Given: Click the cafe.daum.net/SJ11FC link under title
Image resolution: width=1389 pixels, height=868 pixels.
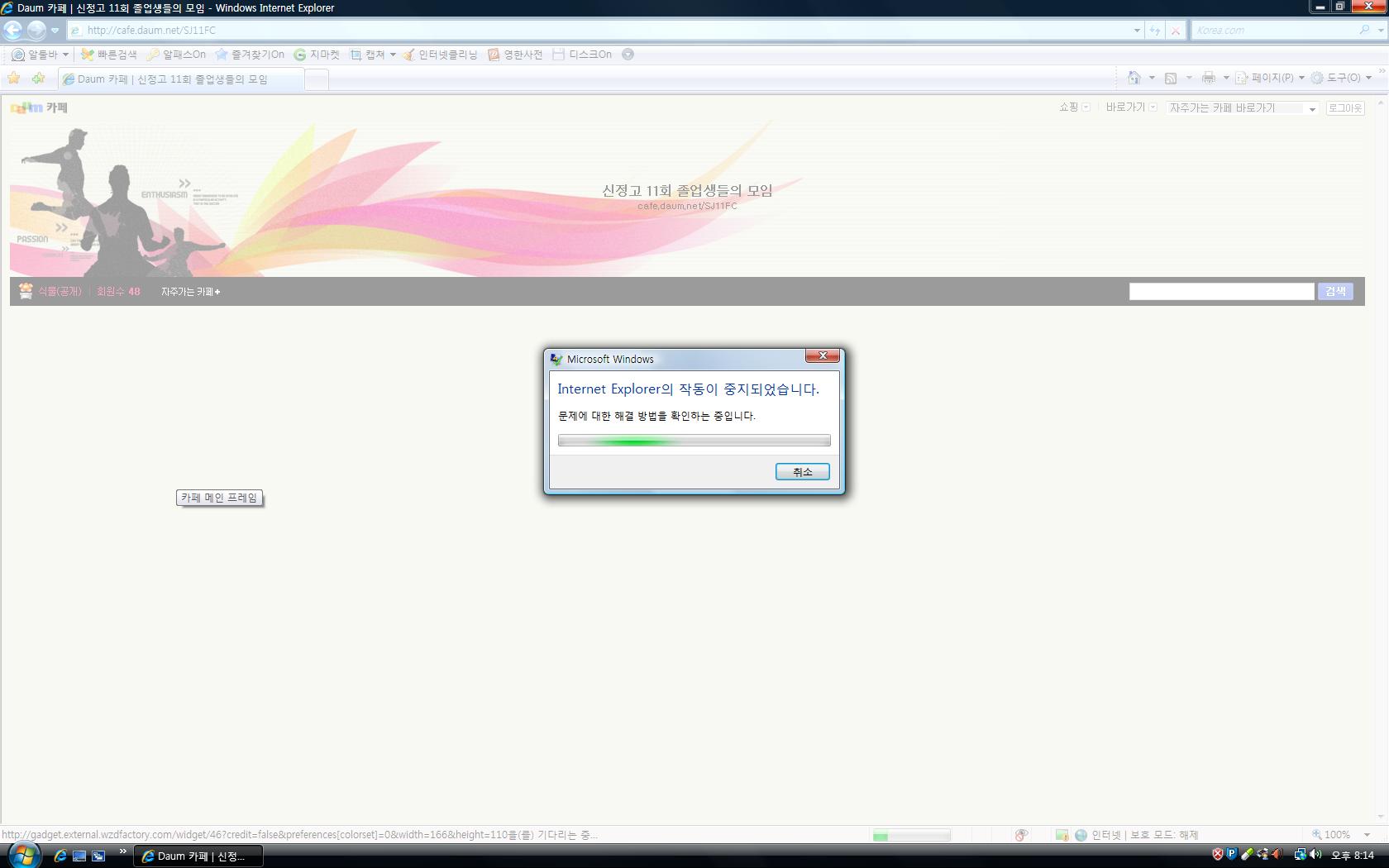Looking at the screenshot, I should tap(687, 206).
